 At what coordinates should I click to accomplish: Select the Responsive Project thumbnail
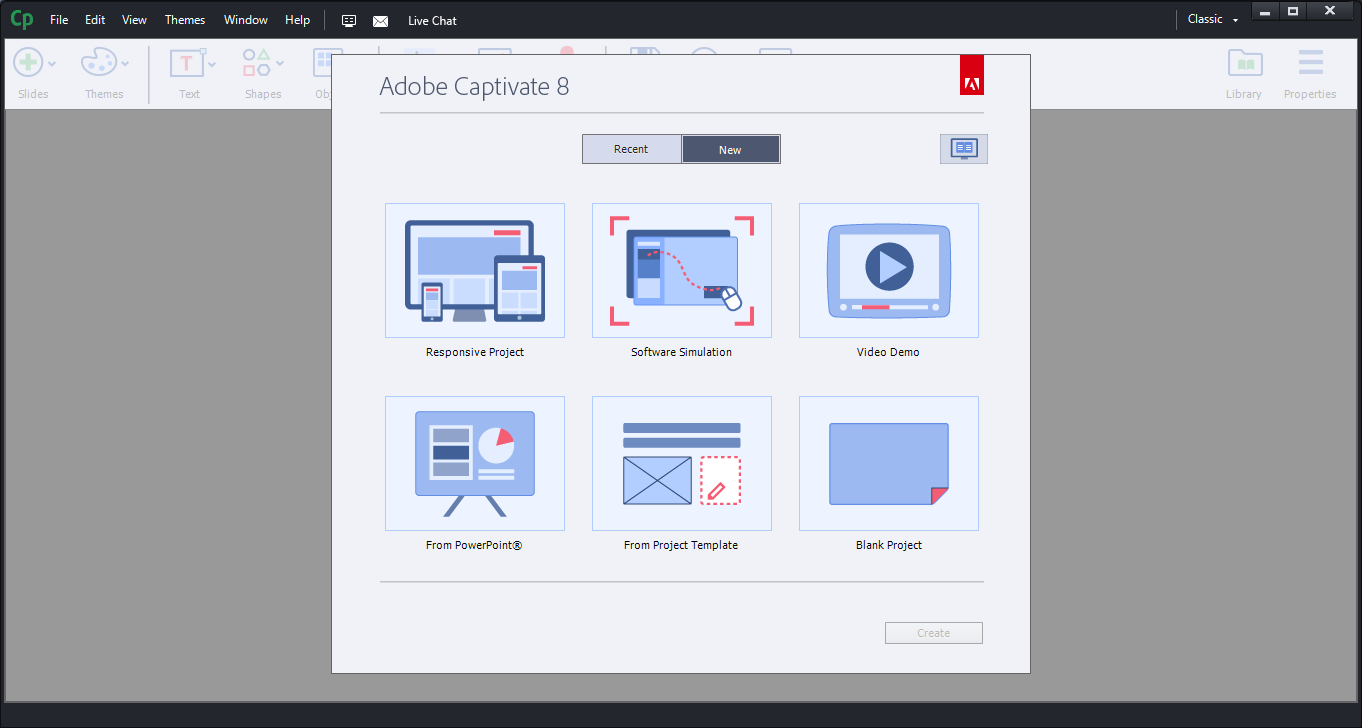click(x=475, y=270)
